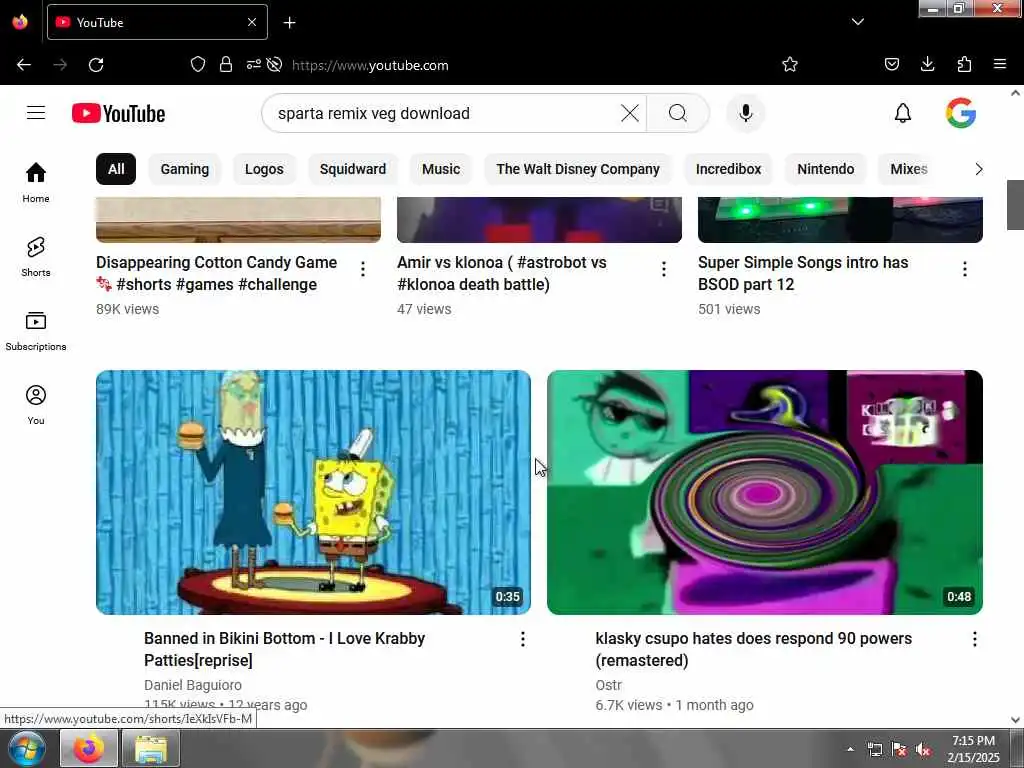Click the muted volume tray icon
1024x768 pixels.
923,750
